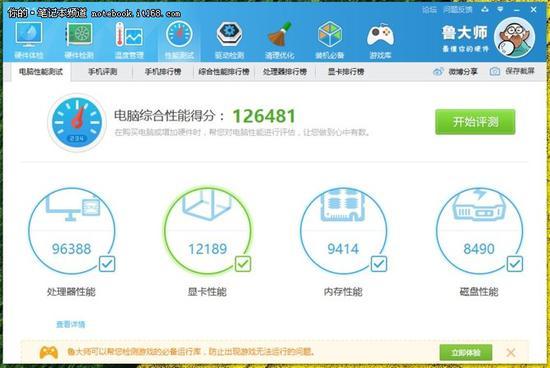Open the 游戏库 gamepad icon
Image resolution: width=550 pixels, height=368 pixels.
(x=380, y=40)
